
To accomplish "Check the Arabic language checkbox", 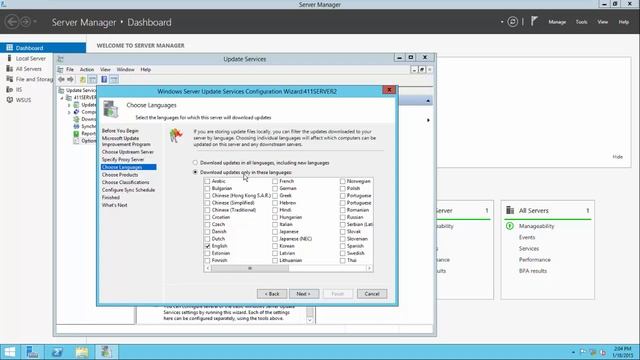I will pyautogui.click(x=207, y=181).
